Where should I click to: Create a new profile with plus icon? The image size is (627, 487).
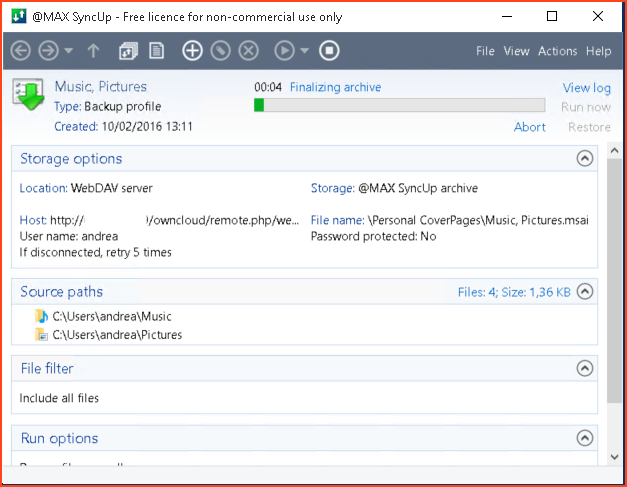(192, 51)
